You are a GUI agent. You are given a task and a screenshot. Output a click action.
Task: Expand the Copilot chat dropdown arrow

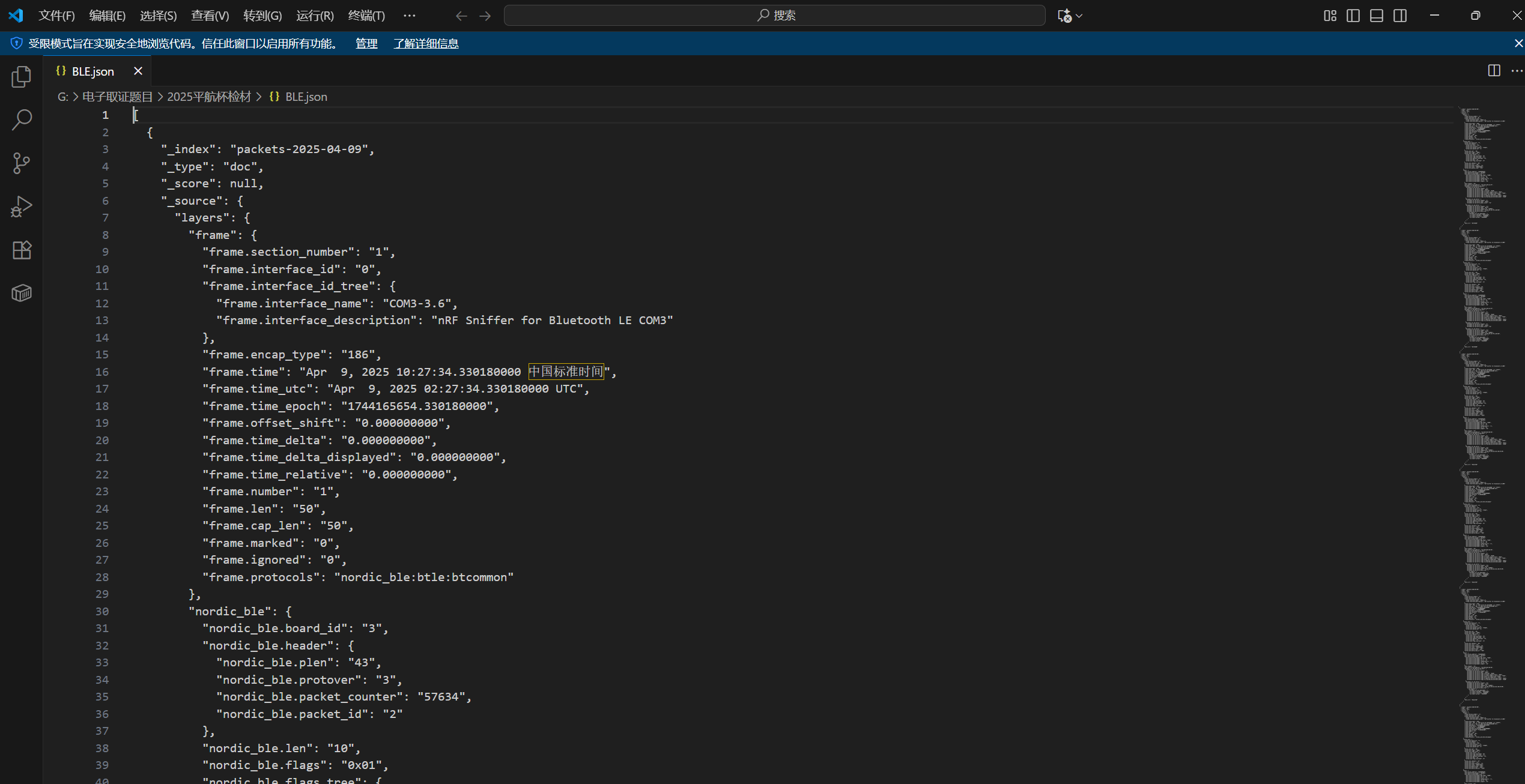pos(1079,16)
